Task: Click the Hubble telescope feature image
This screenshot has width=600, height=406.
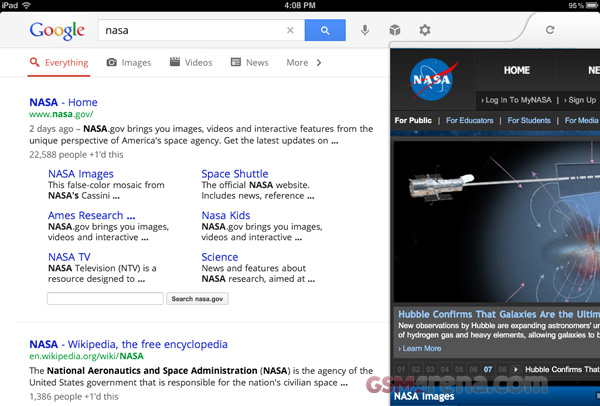Action: point(497,222)
